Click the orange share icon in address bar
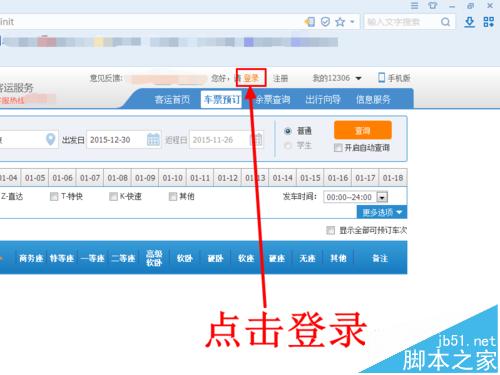The width and height of the screenshot is (500, 375). pyautogui.click(x=310, y=22)
